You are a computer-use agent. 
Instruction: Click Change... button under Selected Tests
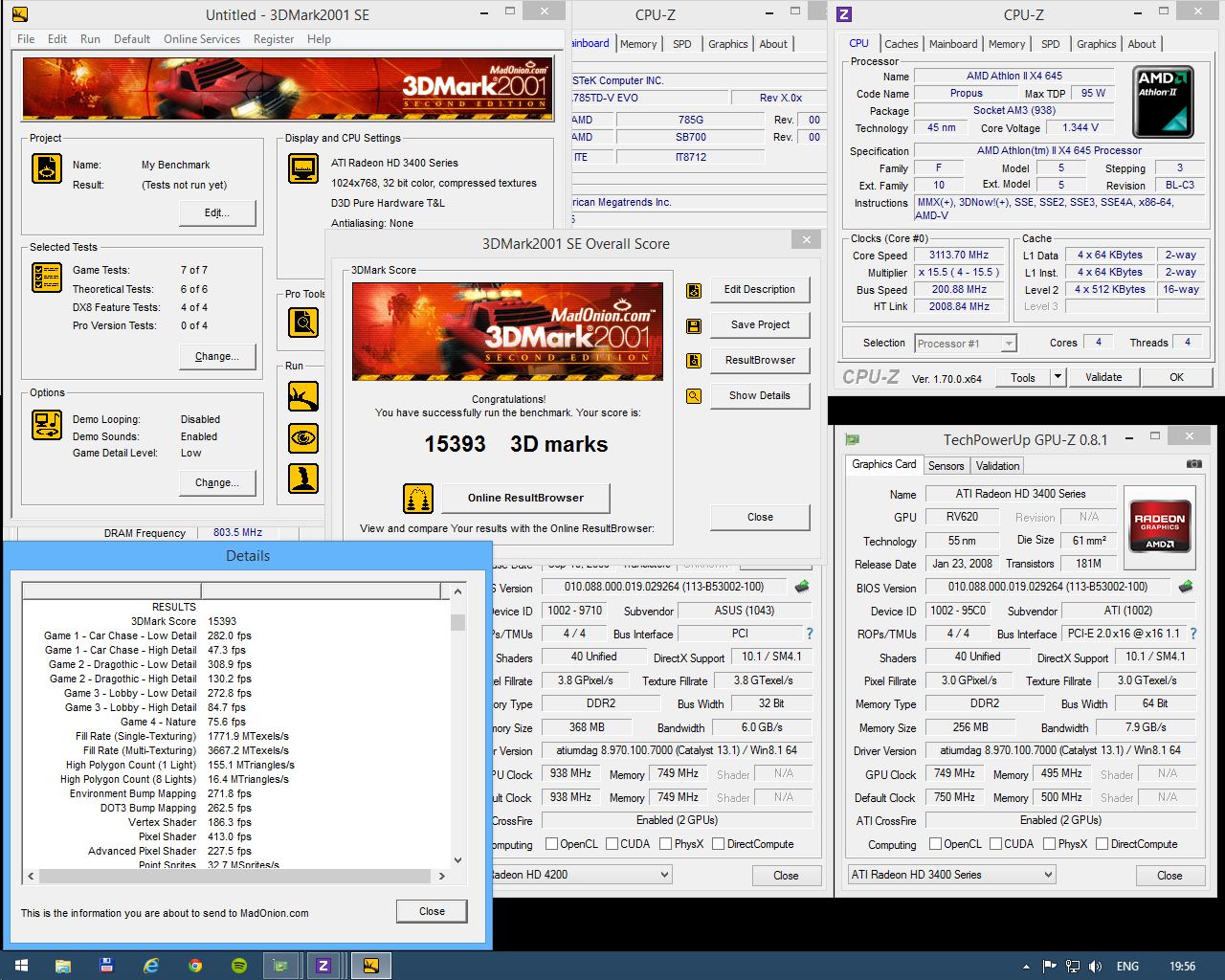217,357
